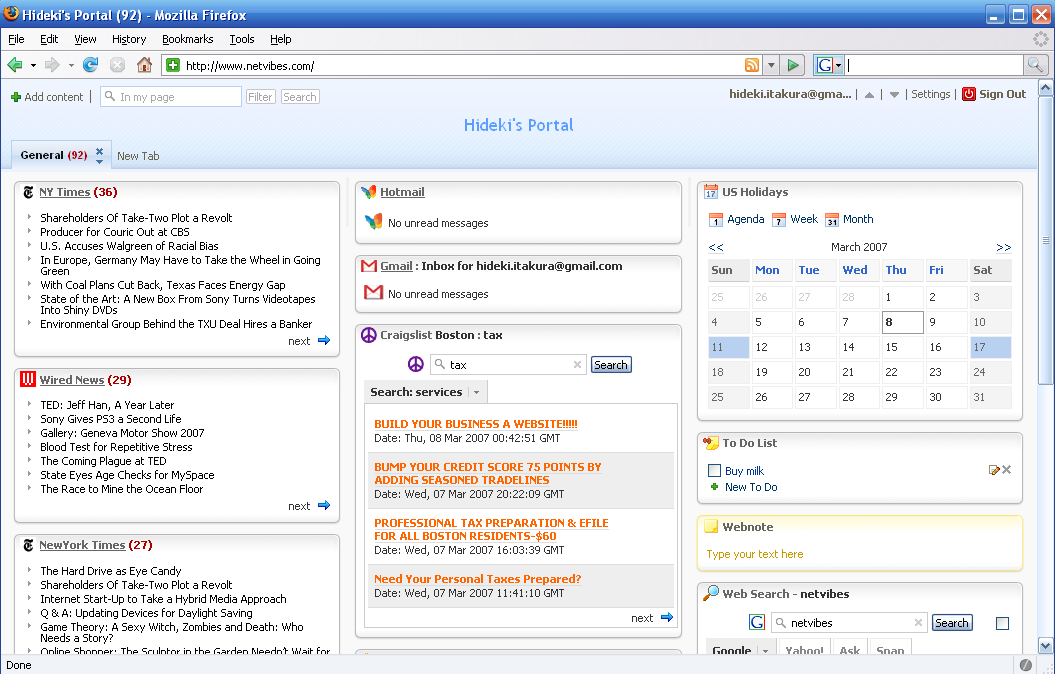The width and height of the screenshot is (1055, 674).
Task: Click the RSS feed icon in address bar
Action: pos(751,65)
